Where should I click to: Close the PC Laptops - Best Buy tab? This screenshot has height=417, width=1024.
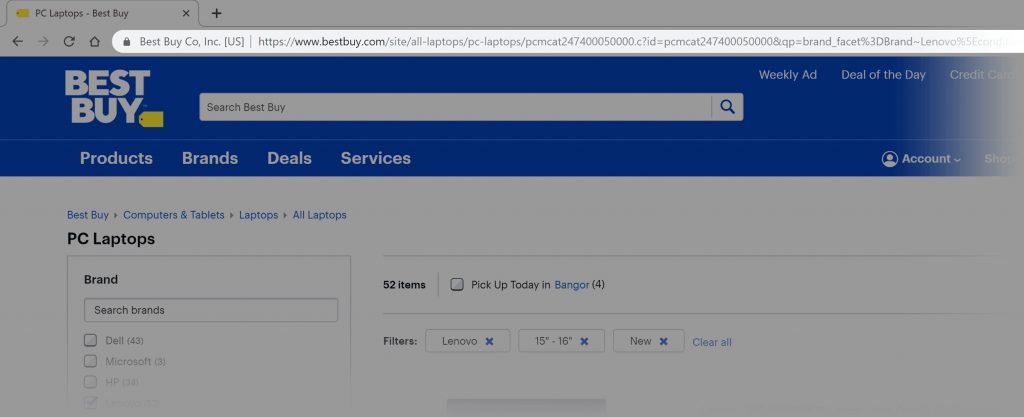(x=186, y=13)
